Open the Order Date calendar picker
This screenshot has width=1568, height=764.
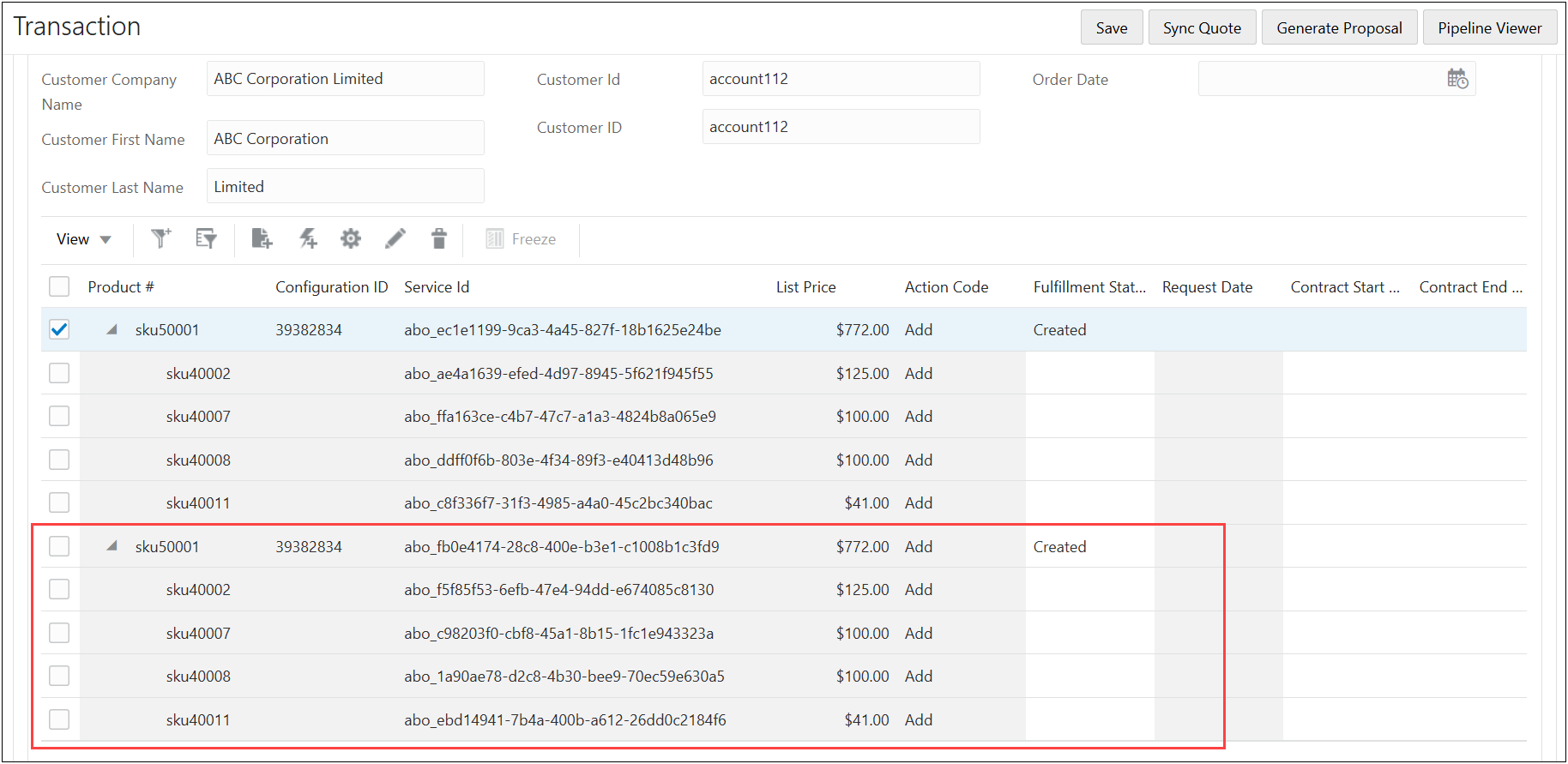[x=1457, y=79]
